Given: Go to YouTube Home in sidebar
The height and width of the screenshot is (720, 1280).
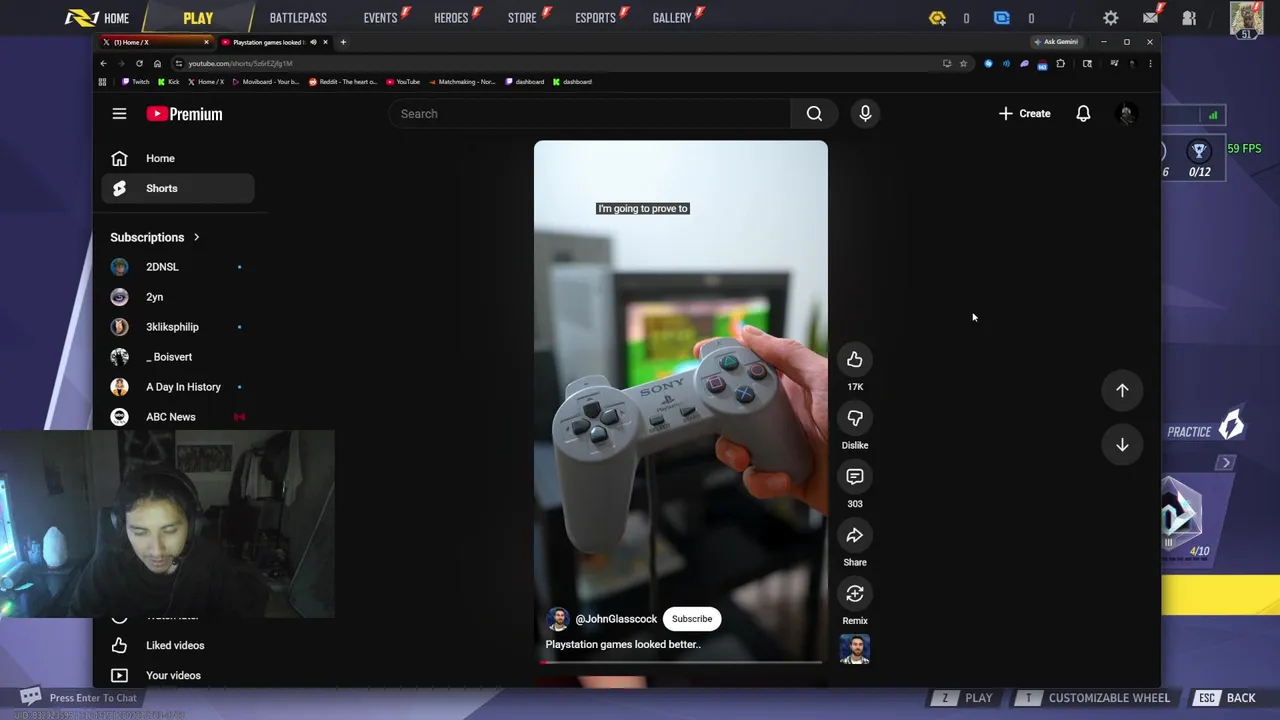Looking at the screenshot, I should 178,158.
